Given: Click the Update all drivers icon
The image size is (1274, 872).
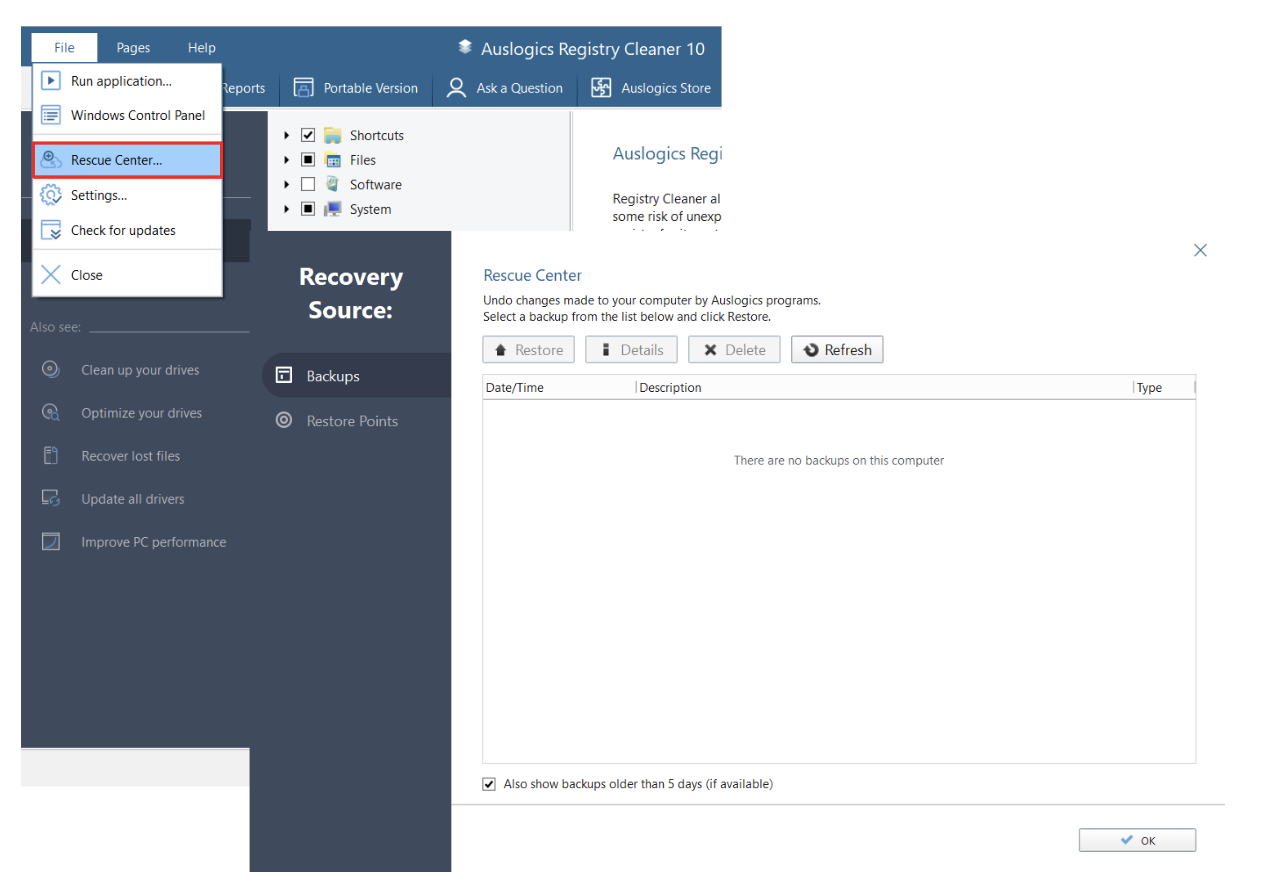Looking at the screenshot, I should coord(50,498).
